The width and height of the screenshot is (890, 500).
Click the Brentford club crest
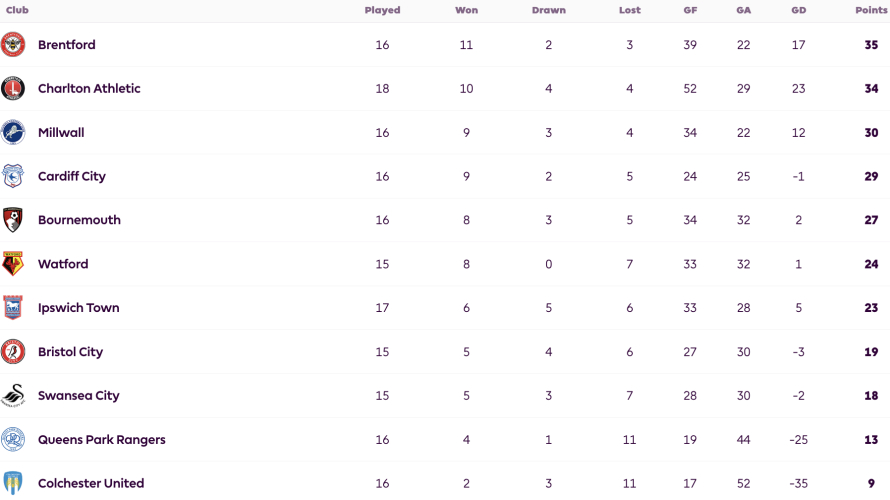click(12, 44)
